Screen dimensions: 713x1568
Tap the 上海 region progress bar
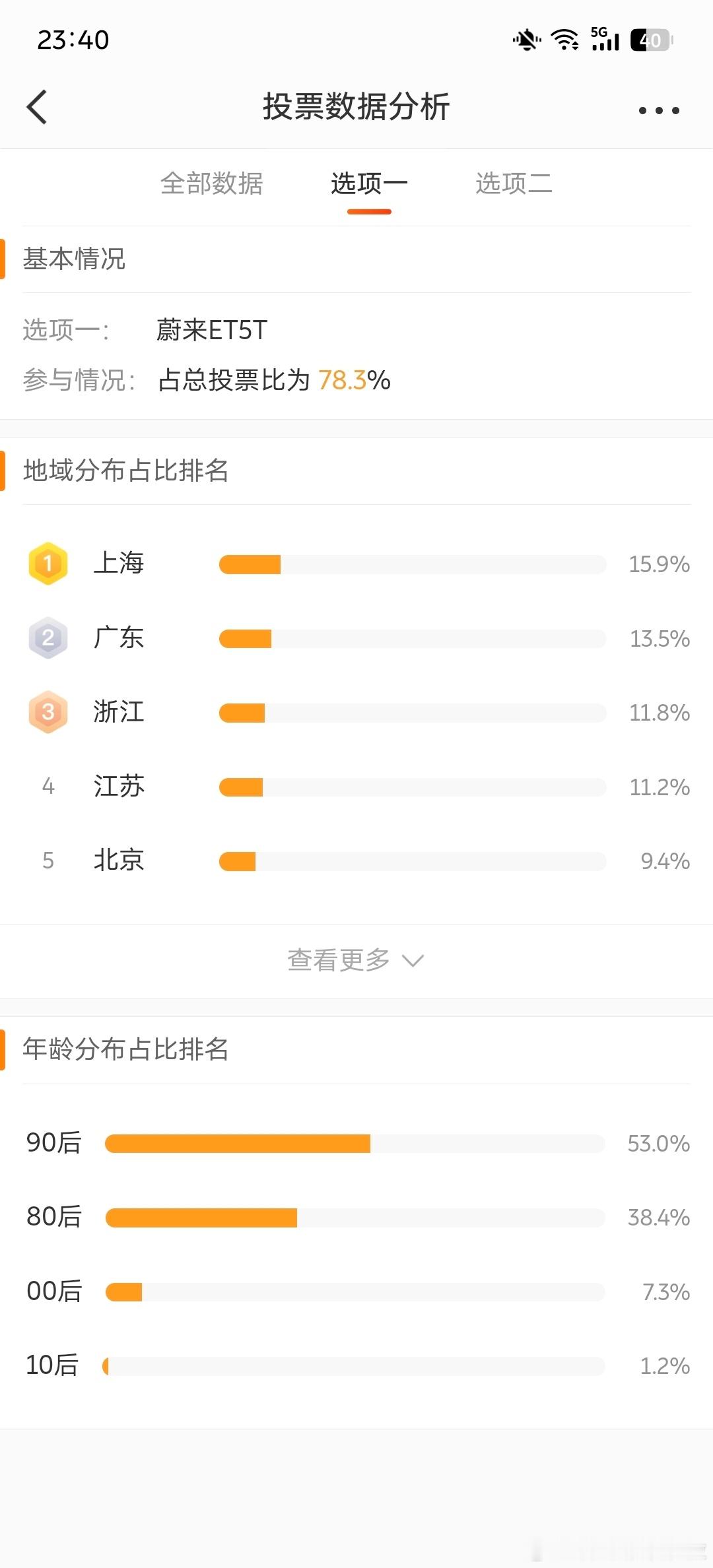point(413,564)
